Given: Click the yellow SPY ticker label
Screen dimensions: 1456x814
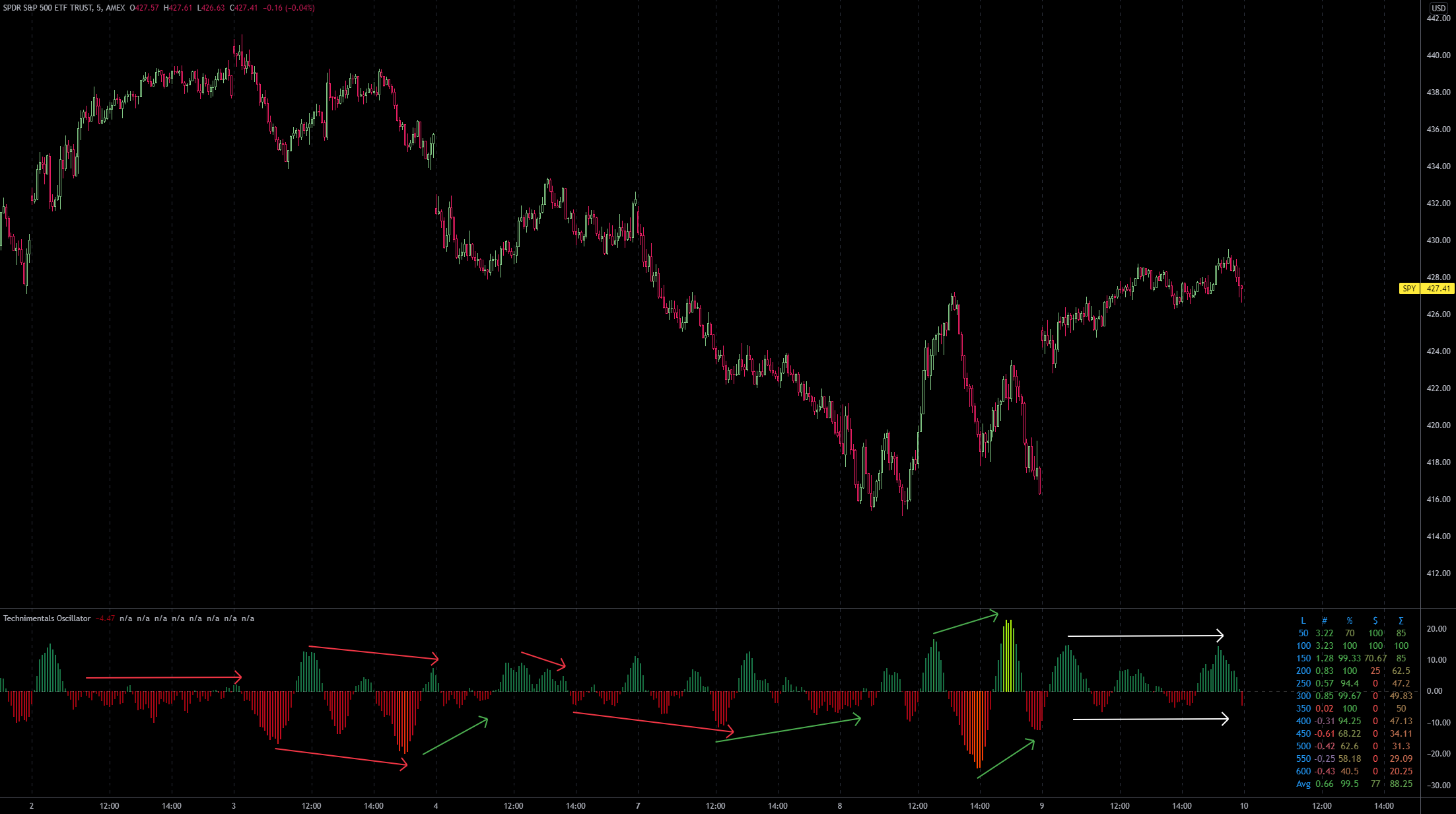Looking at the screenshot, I should [1408, 289].
